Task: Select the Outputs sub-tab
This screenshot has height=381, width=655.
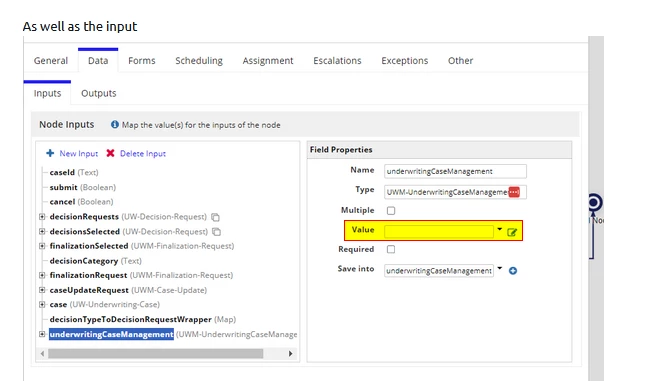Action: point(99,93)
